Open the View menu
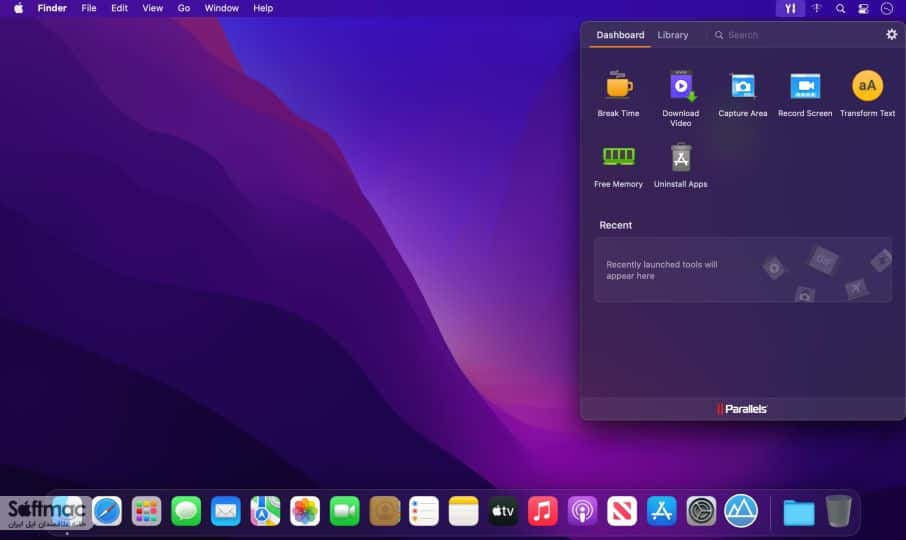906x540 pixels. 153,8
